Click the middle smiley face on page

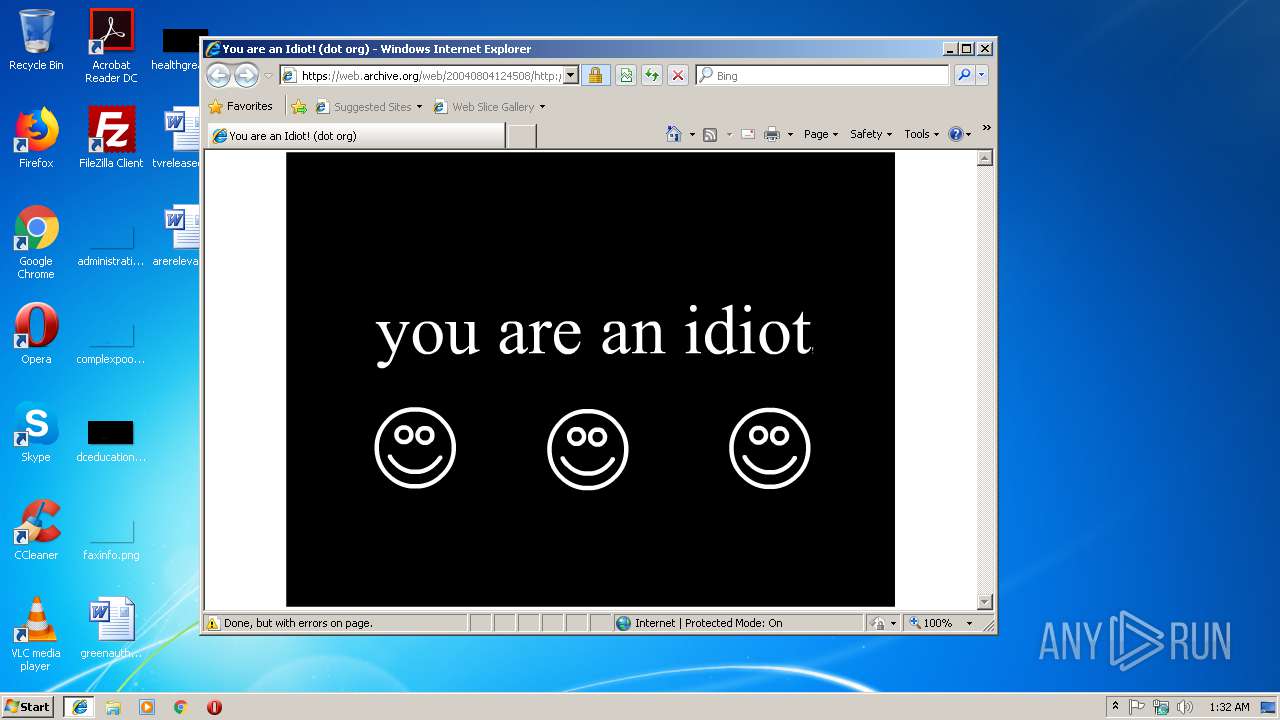coord(588,448)
